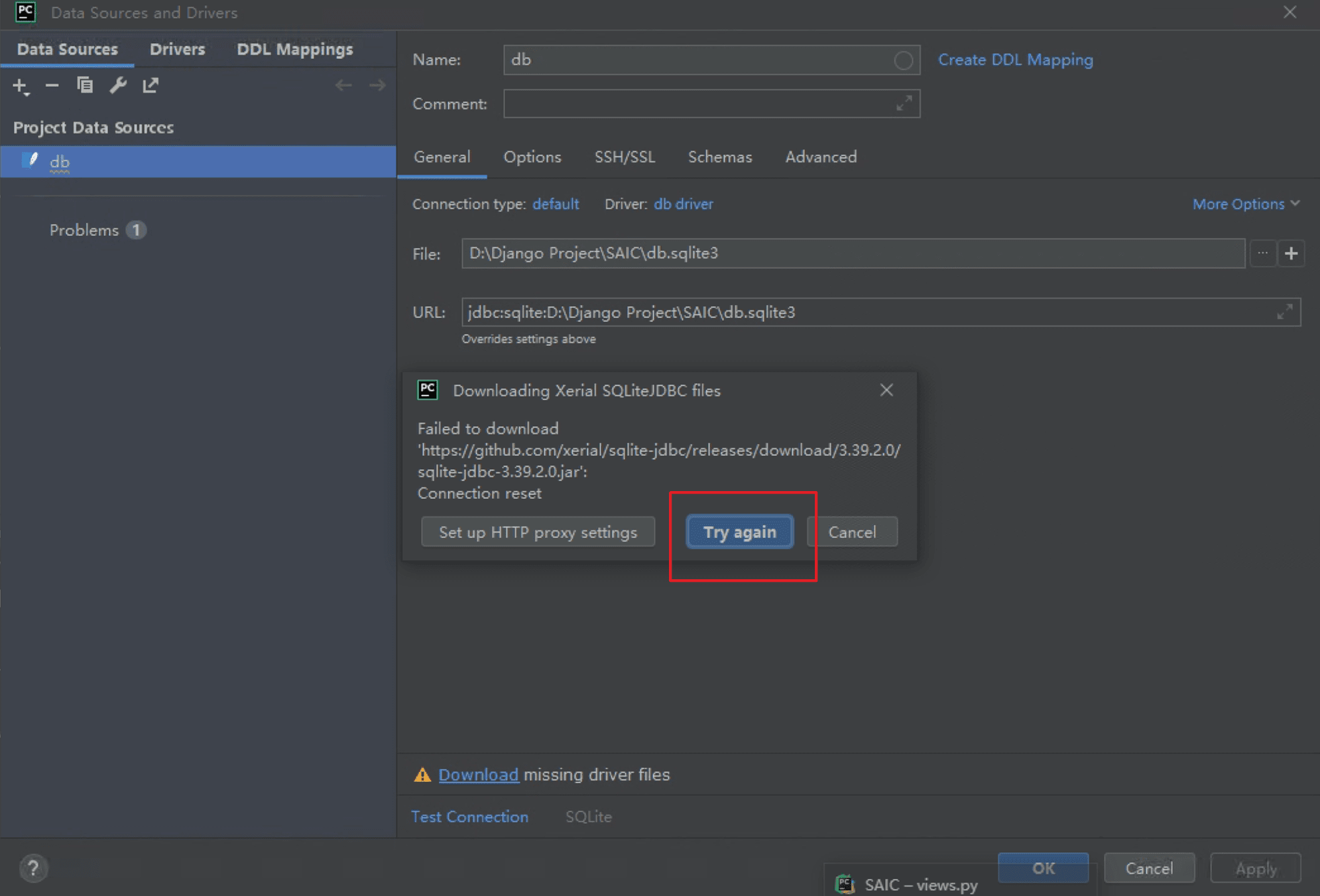Click the Try again button
Image resolution: width=1320 pixels, height=896 pixels.
point(739,532)
